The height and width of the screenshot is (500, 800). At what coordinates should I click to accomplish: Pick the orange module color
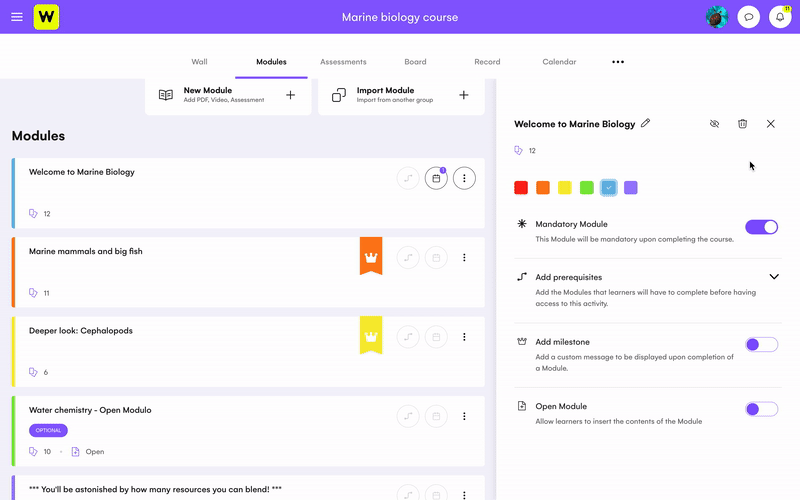pos(543,188)
